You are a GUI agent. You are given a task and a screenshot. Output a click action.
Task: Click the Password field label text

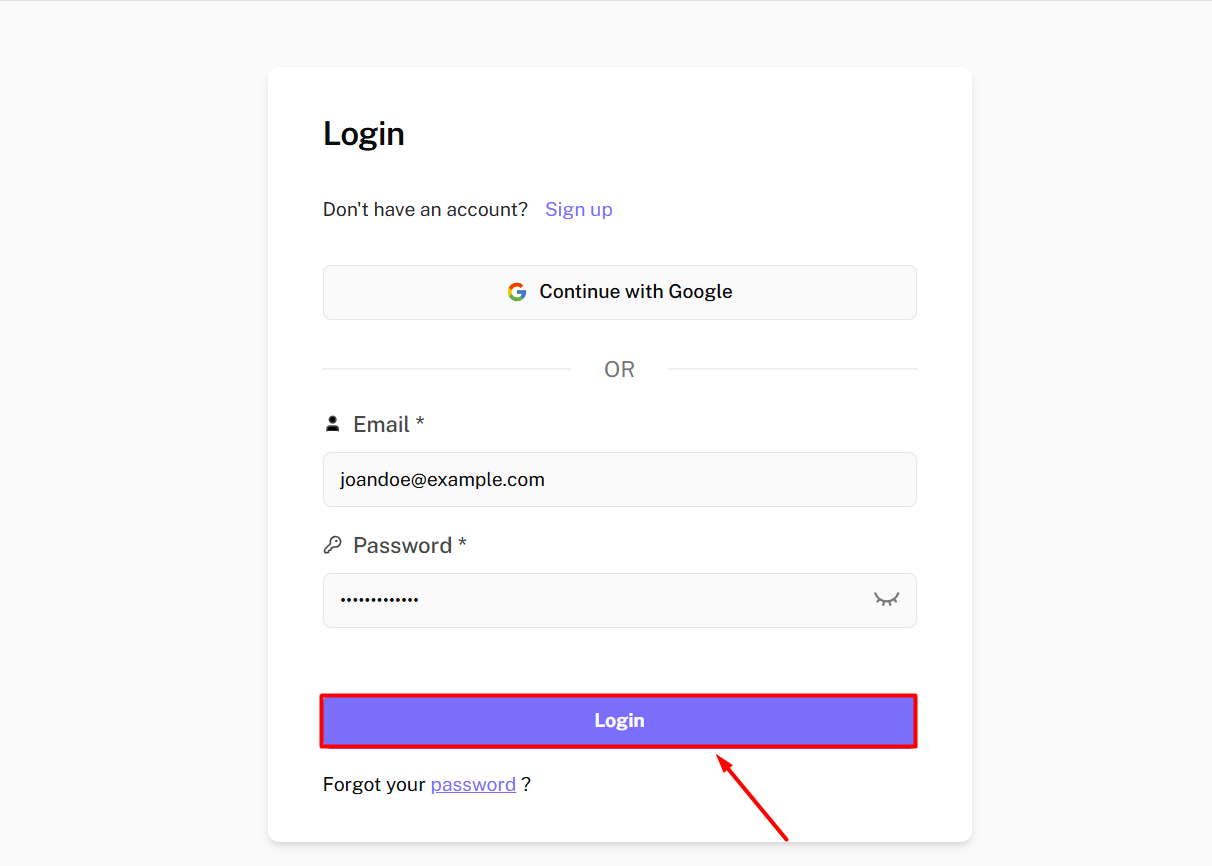(402, 545)
